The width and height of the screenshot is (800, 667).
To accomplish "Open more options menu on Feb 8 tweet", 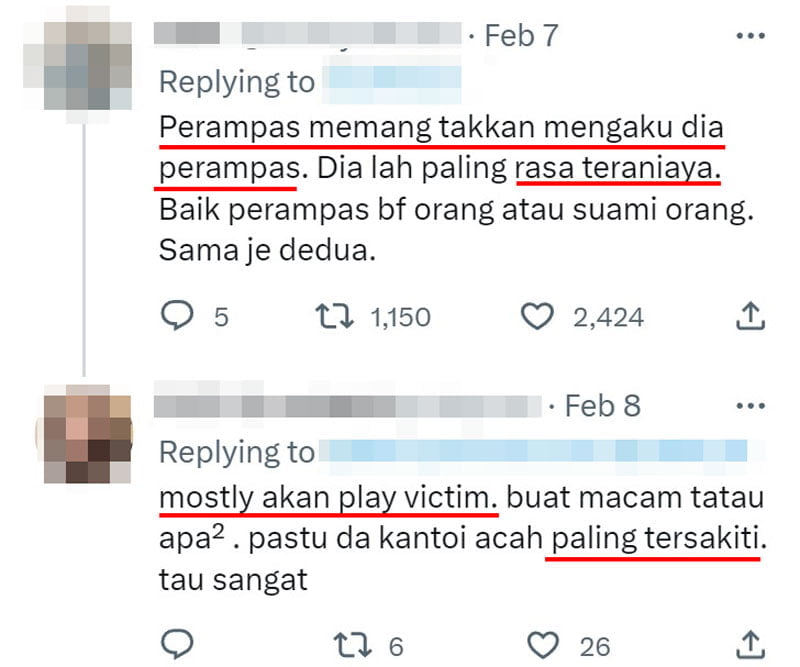I will 751,406.
